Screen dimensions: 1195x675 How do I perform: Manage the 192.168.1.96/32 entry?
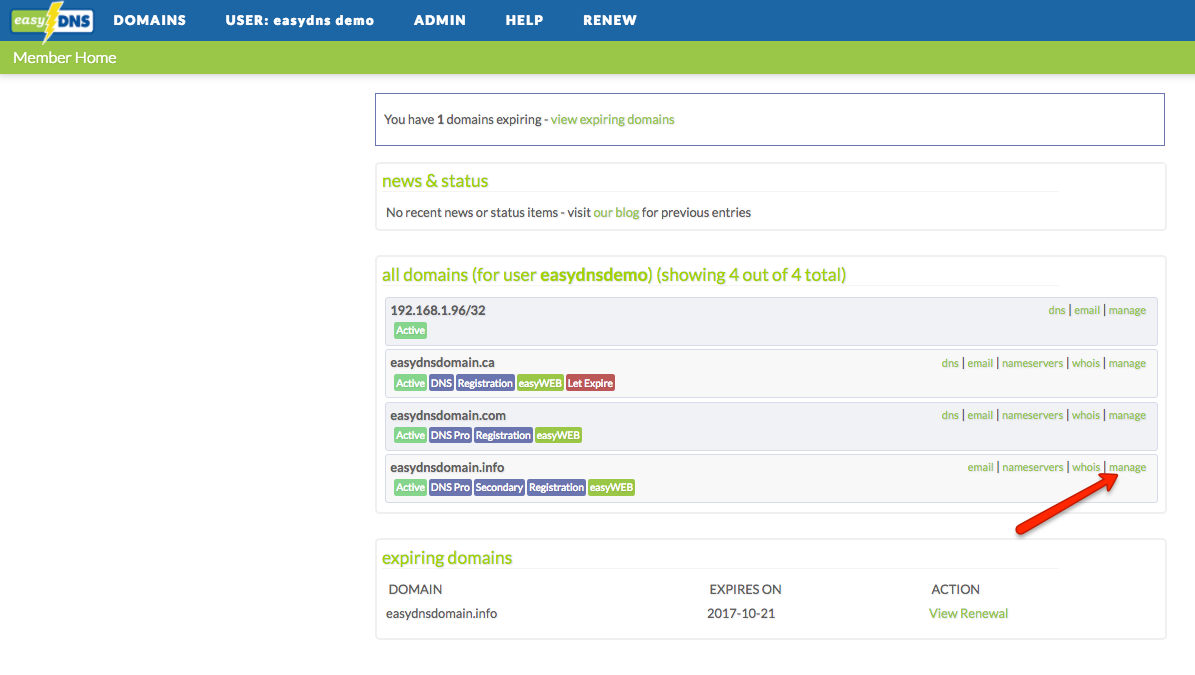pyautogui.click(x=1127, y=310)
